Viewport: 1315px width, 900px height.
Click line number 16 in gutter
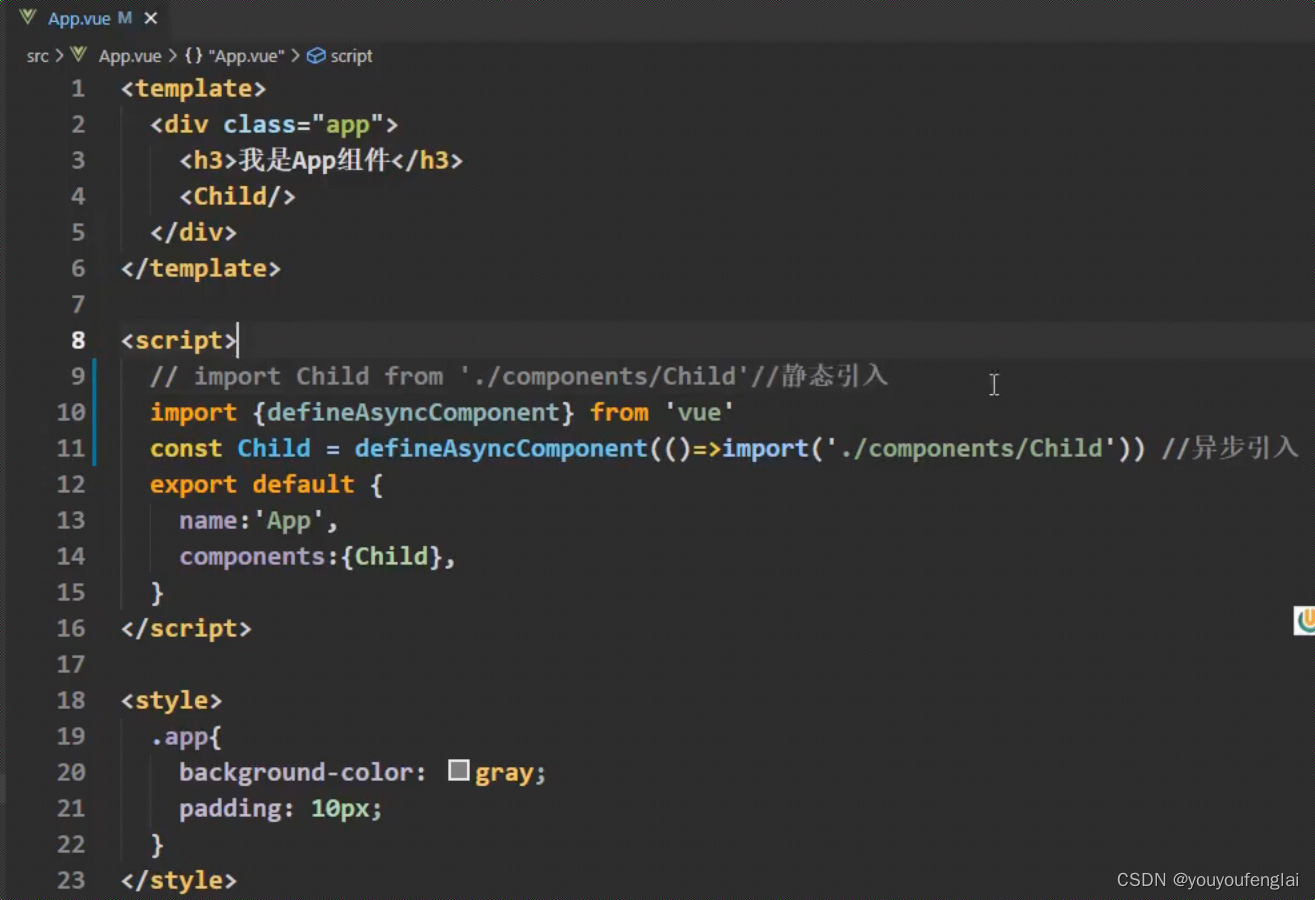[x=72, y=628]
